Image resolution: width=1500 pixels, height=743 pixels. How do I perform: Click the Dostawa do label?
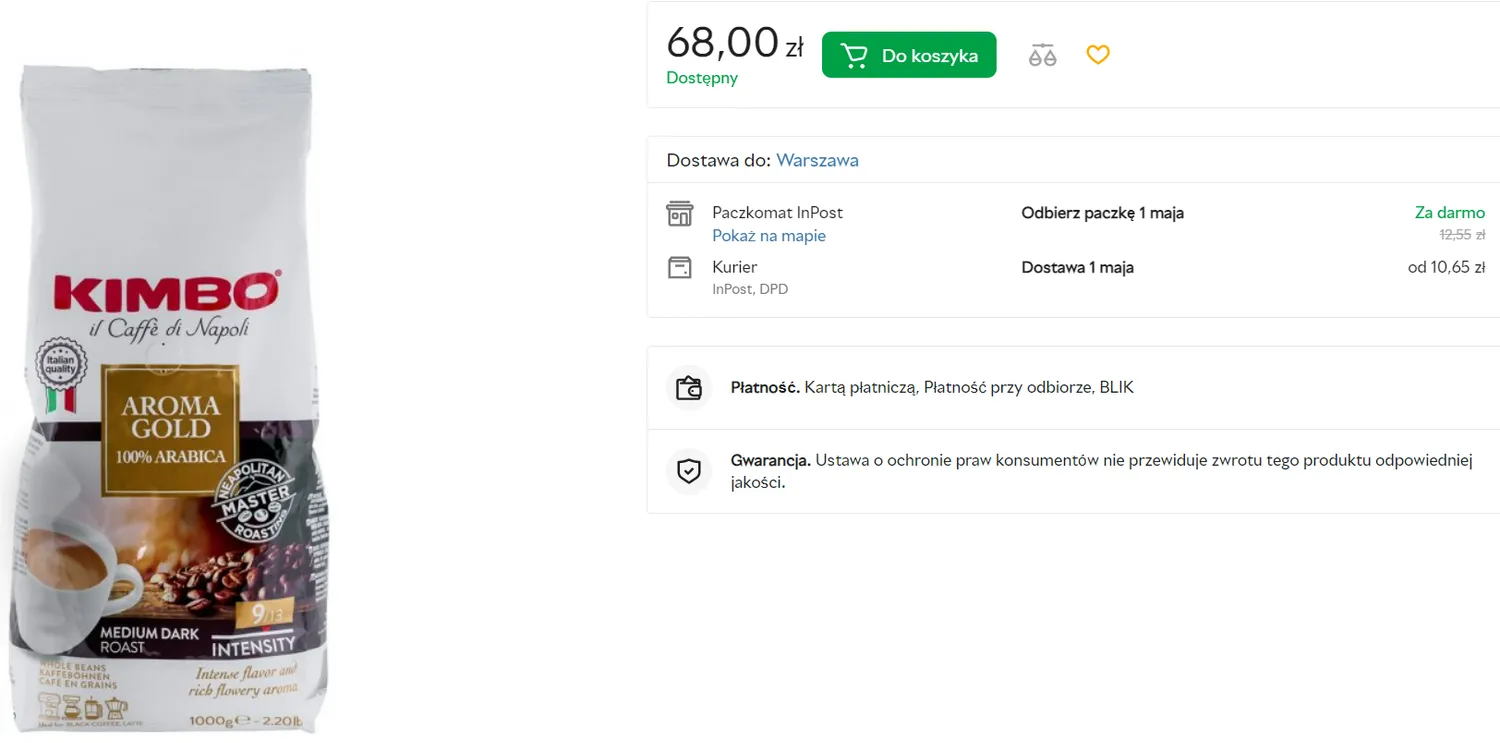[x=719, y=160]
